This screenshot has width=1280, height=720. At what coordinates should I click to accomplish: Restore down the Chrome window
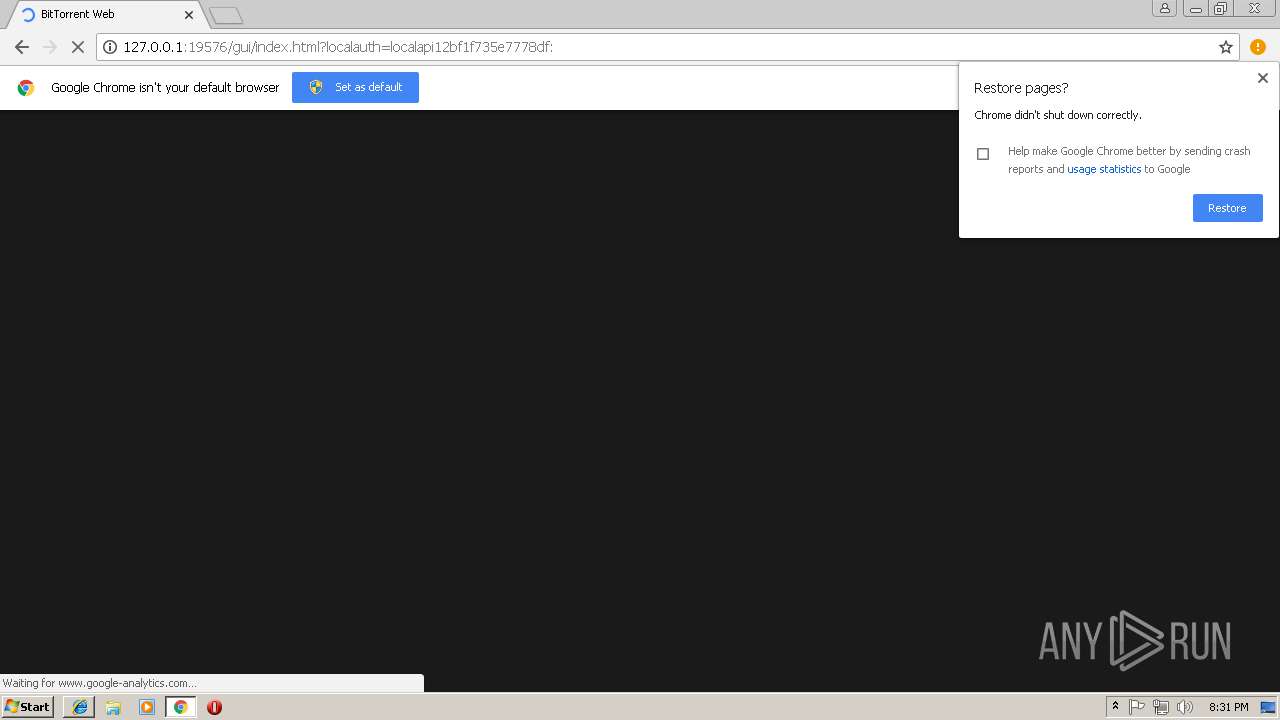[x=1221, y=9]
